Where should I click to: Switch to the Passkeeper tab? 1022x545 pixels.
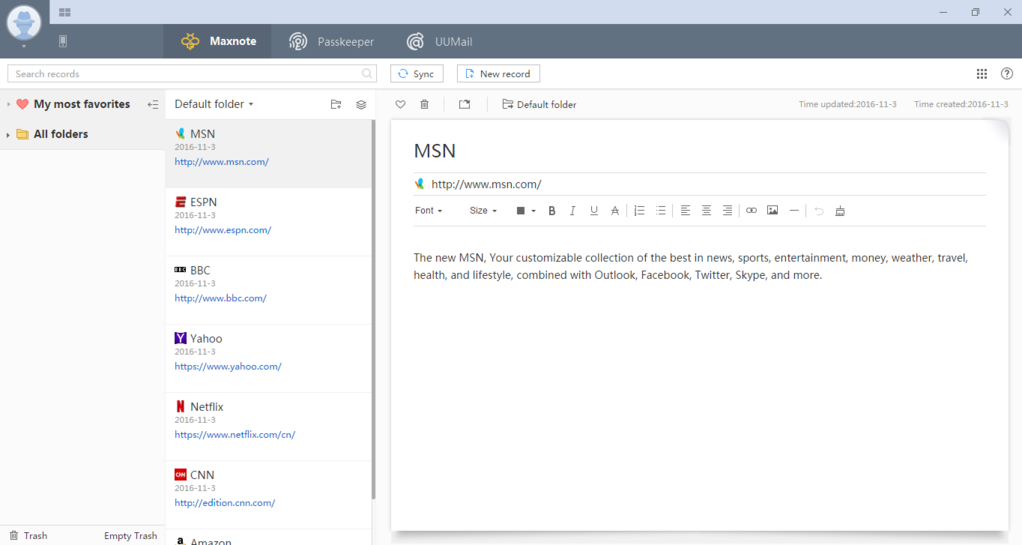(331, 41)
